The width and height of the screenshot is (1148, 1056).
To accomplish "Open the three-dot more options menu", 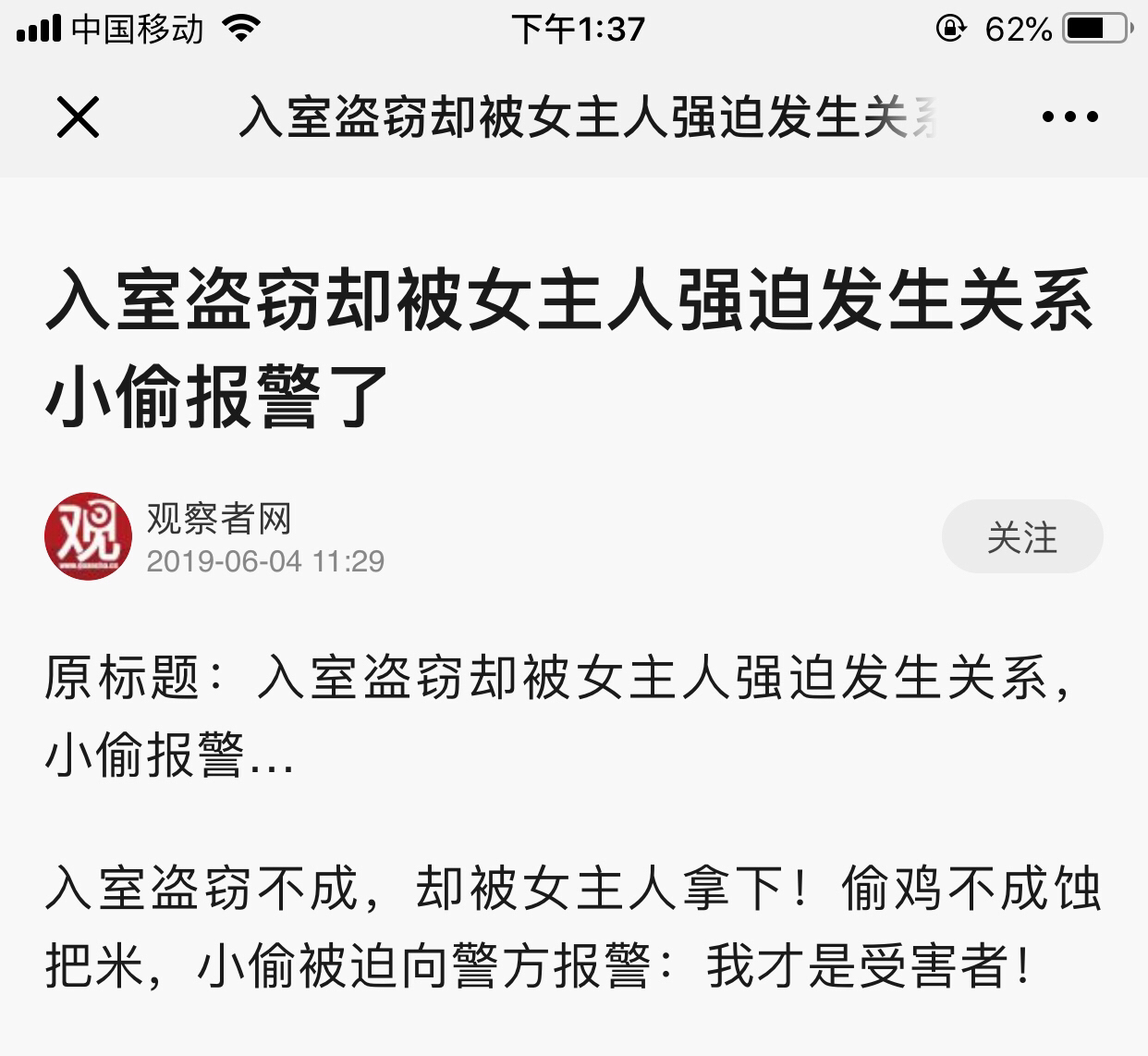I will pyautogui.click(x=1069, y=117).
